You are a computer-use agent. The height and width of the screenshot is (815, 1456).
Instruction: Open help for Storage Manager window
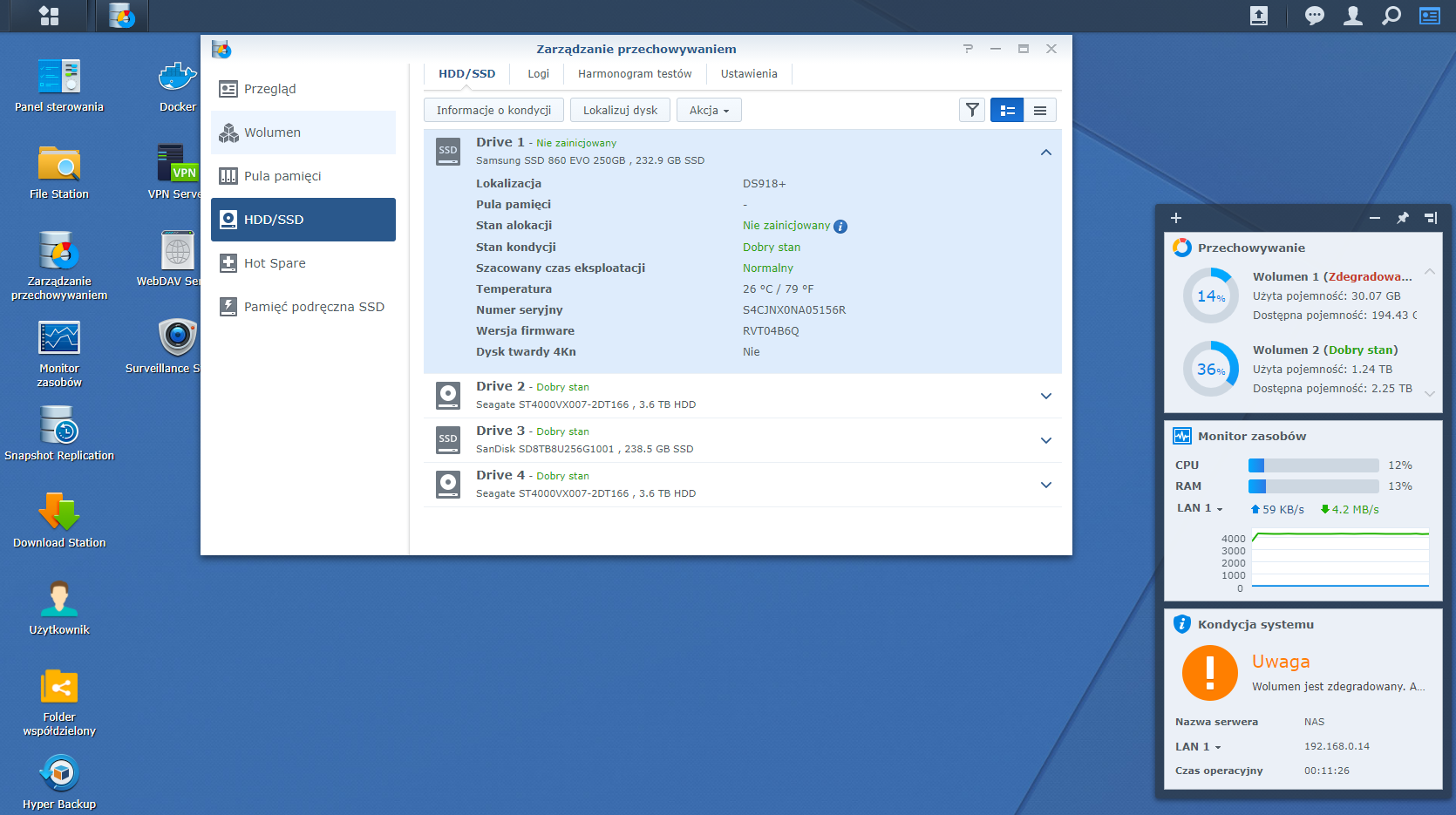[968, 49]
